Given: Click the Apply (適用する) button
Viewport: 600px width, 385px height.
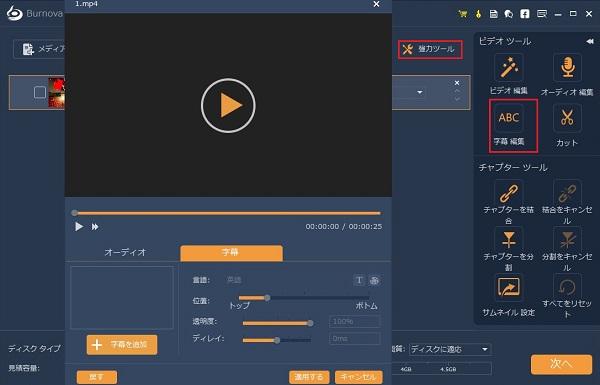Looking at the screenshot, I should tap(309, 377).
